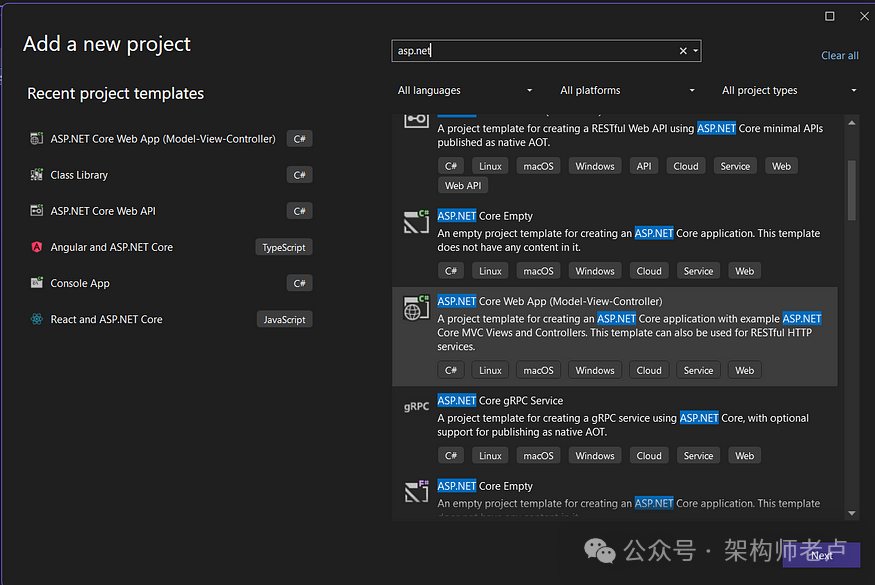Select Console App in recent templates
Screen dimensions: 875x585
pyautogui.click(x=80, y=283)
